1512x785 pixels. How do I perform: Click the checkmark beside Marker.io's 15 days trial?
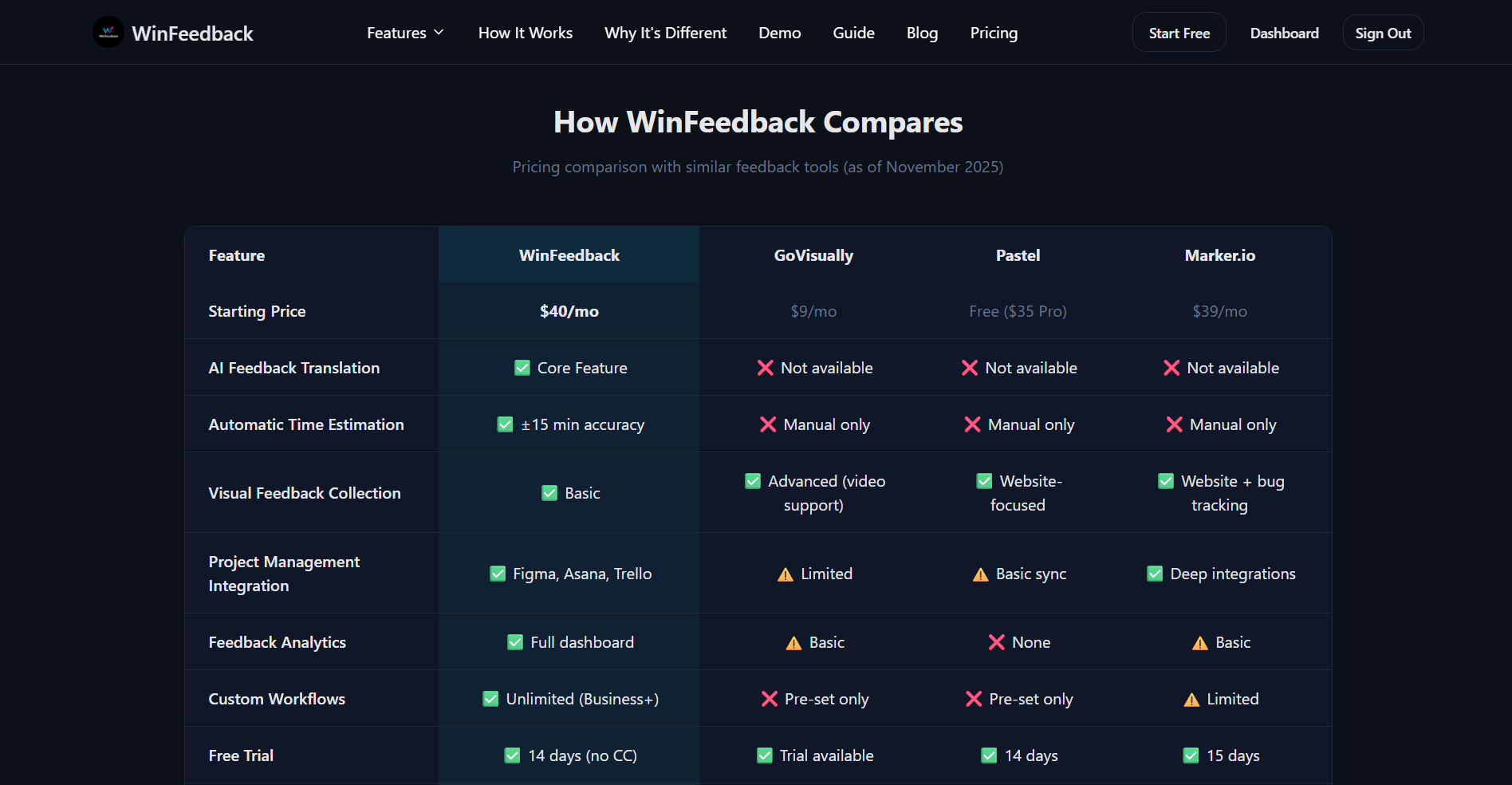(x=1191, y=755)
